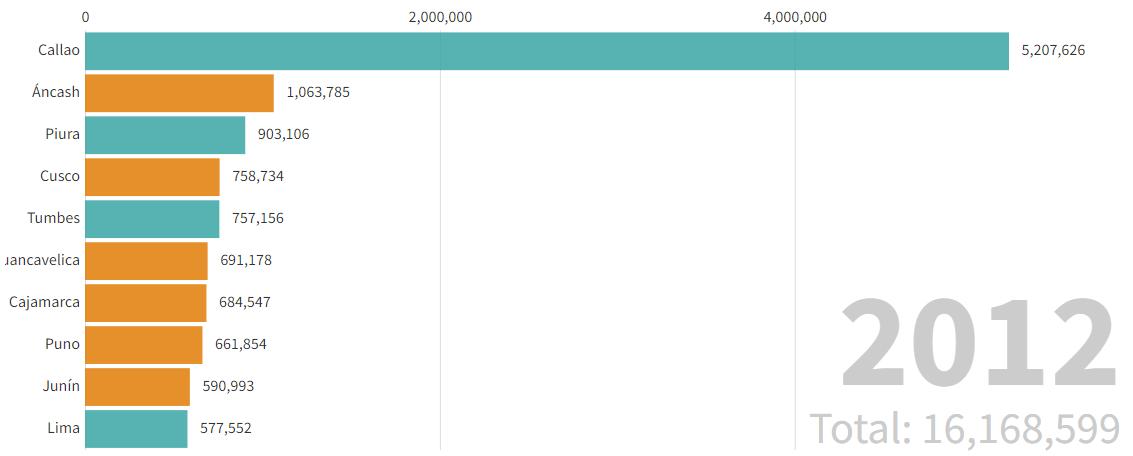Select the orange Cusco bar
This screenshot has height=456, width=1133.
coord(152,176)
